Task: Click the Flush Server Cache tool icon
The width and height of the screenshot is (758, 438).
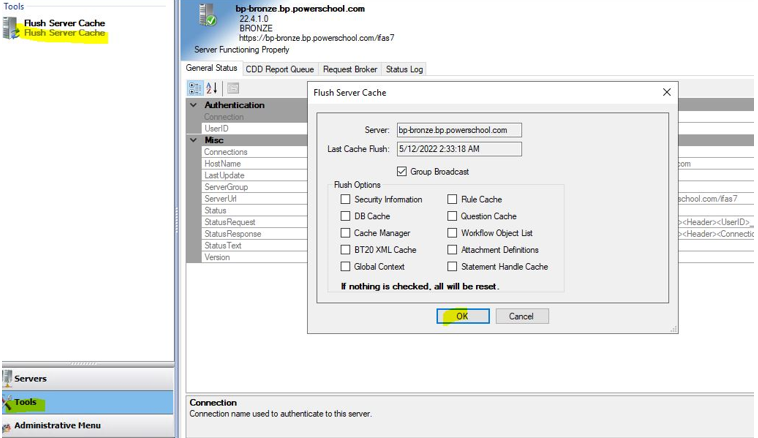Action: (x=11, y=27)
